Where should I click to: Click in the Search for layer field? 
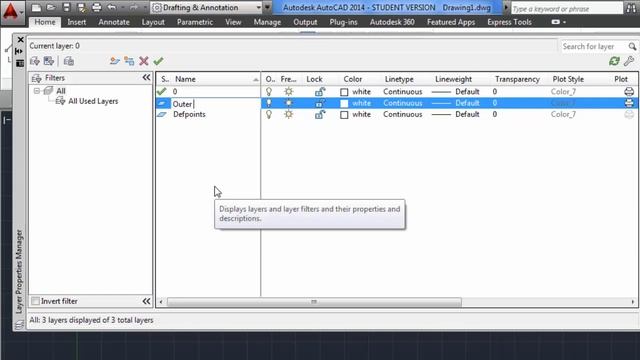click(x=594, y=47)
